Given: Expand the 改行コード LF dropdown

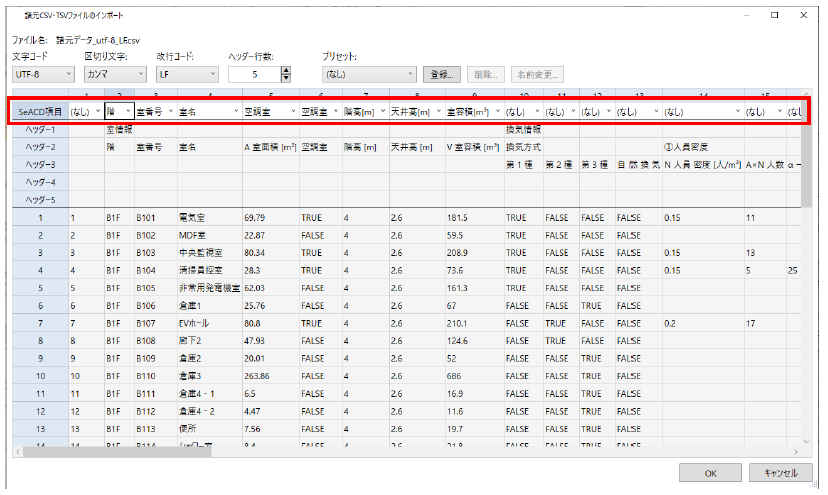Looking at the screenshot, I should click(186, 74).
